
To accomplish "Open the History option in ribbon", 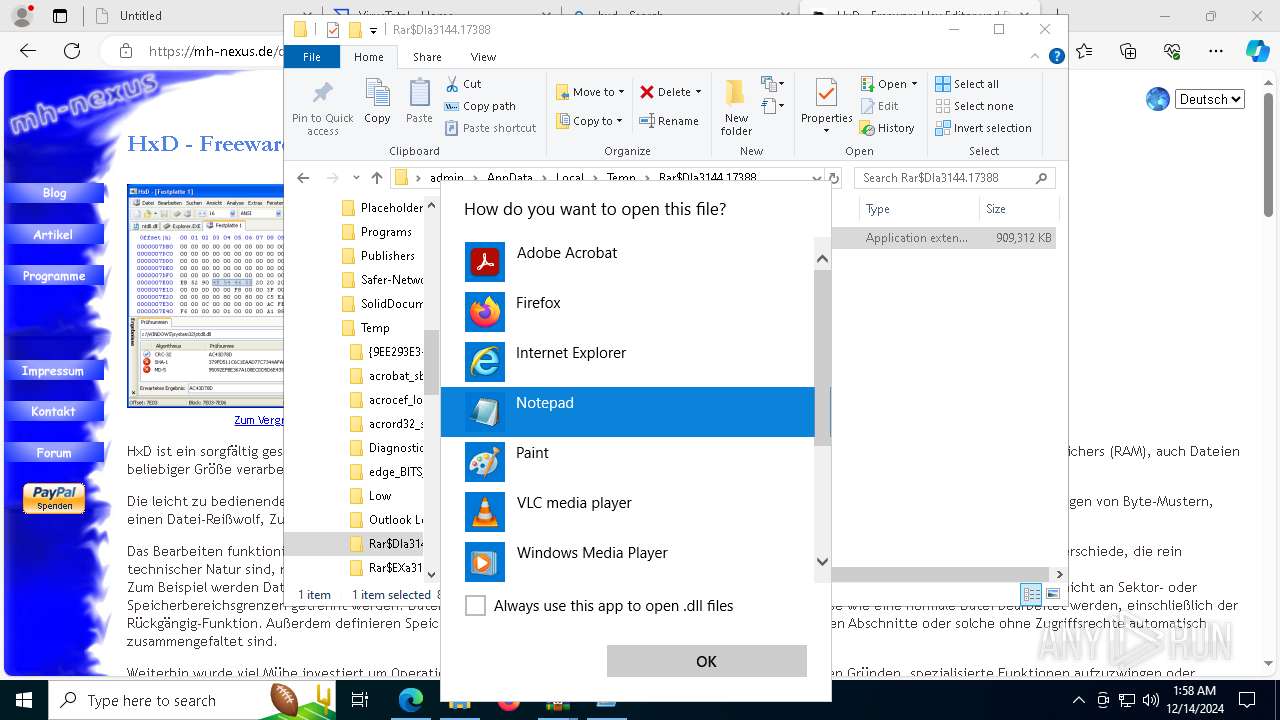I will (x=887, y=128).
